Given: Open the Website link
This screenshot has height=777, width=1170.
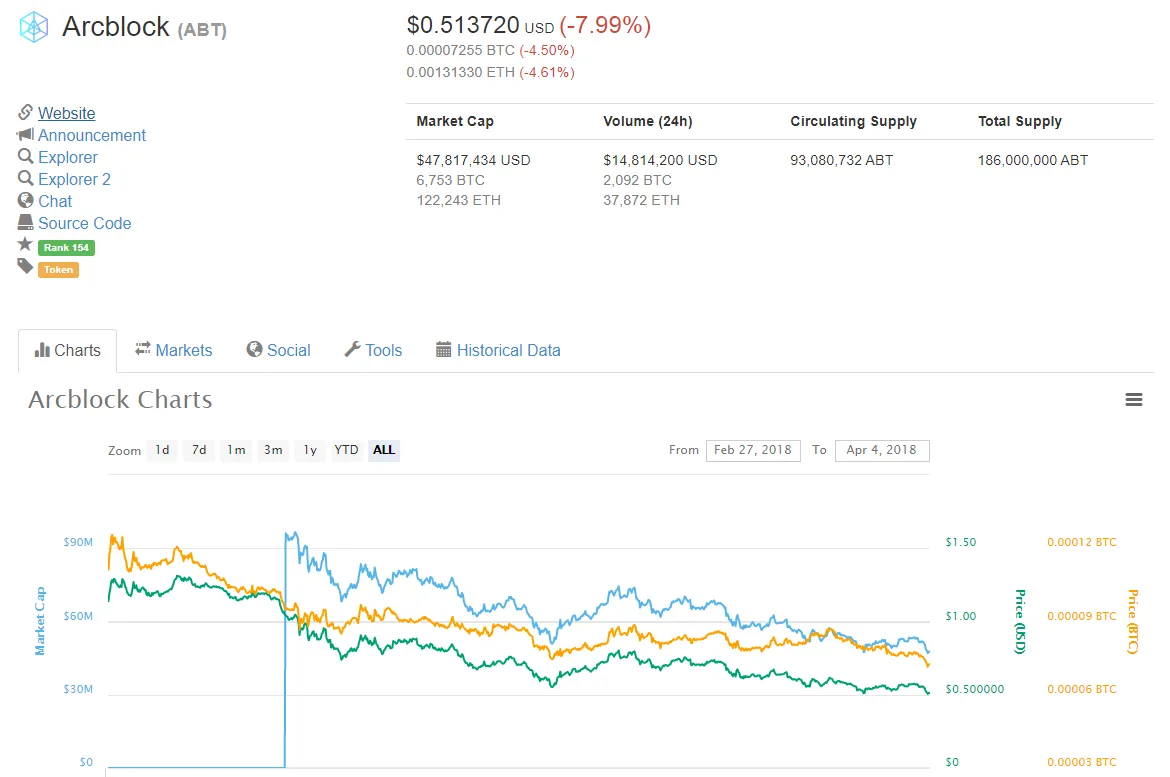Looking at the screenshot, I should click(x=66, y=113).
